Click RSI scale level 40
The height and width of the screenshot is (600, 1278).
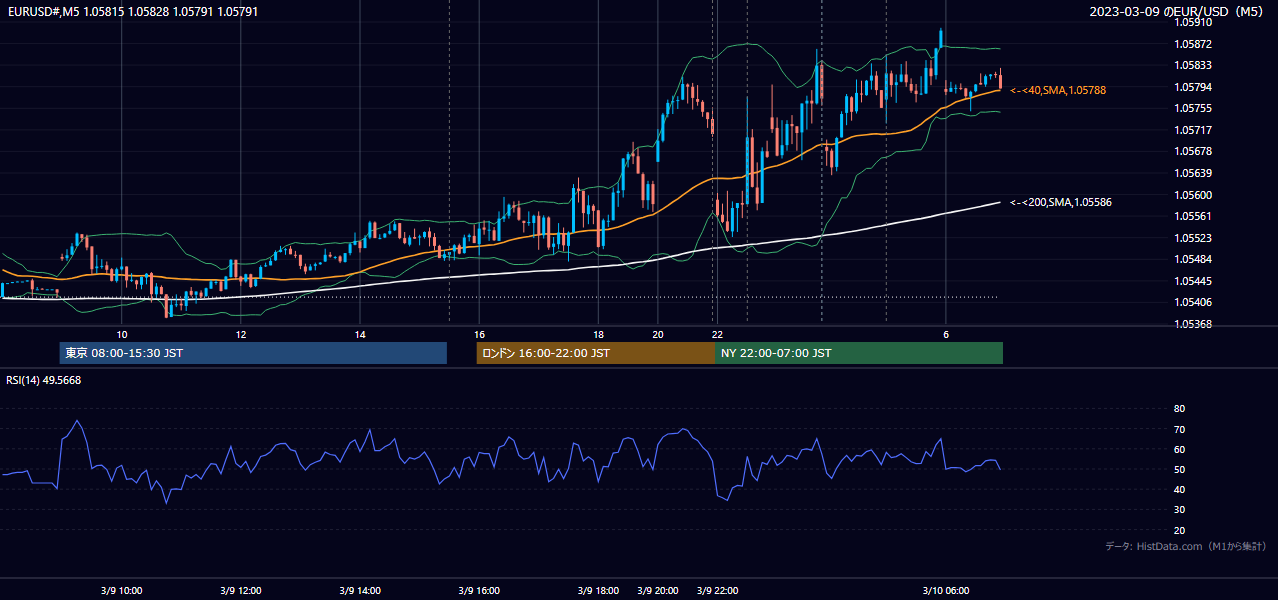(x=1179, y=489)
